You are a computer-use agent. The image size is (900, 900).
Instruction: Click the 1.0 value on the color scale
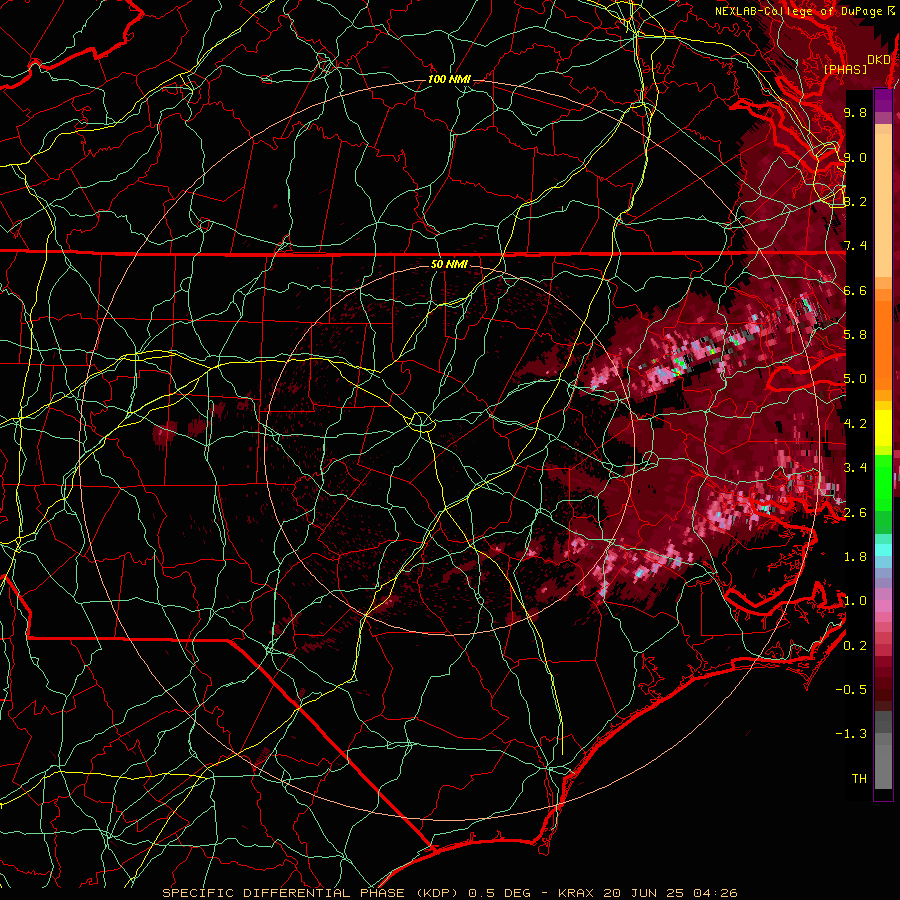[x=855, y=601]
